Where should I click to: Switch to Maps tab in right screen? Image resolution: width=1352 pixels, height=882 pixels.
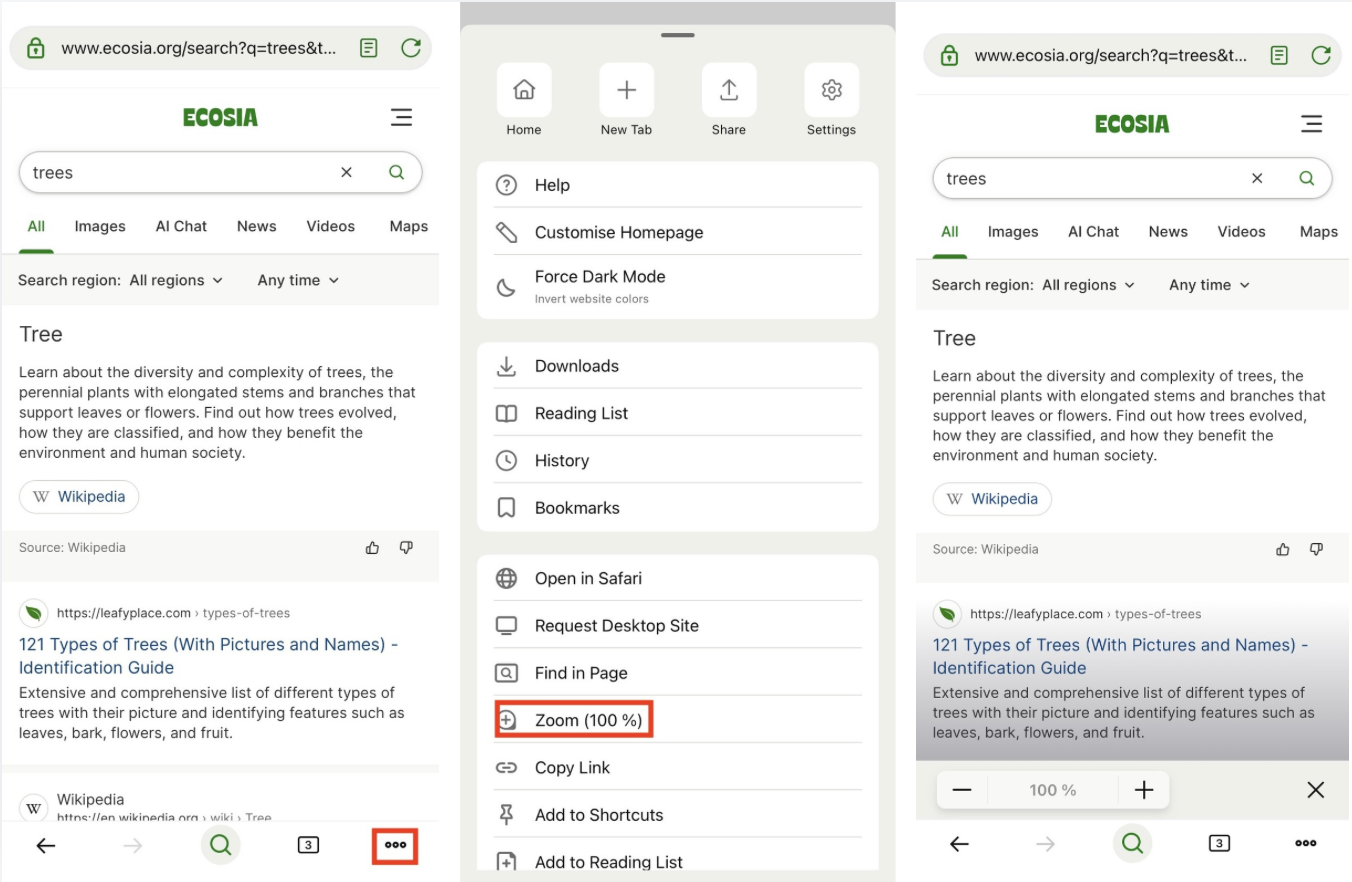[x=1318, y=232]
